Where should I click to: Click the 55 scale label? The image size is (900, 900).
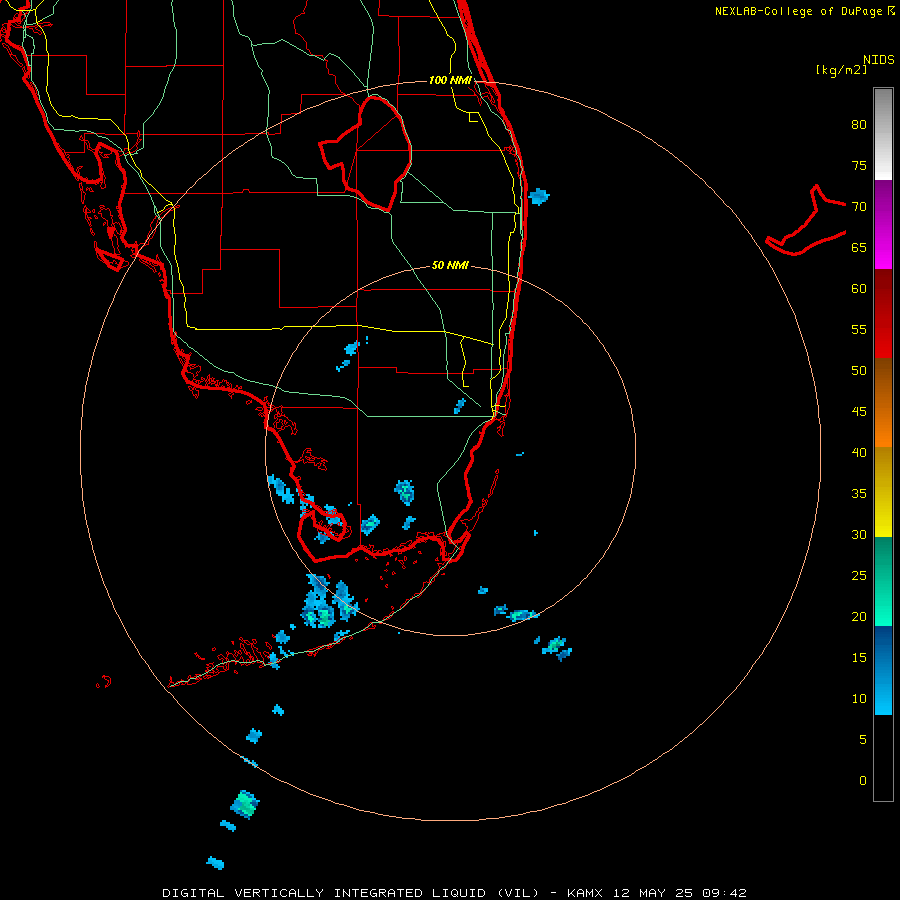[x=859, y=329]
